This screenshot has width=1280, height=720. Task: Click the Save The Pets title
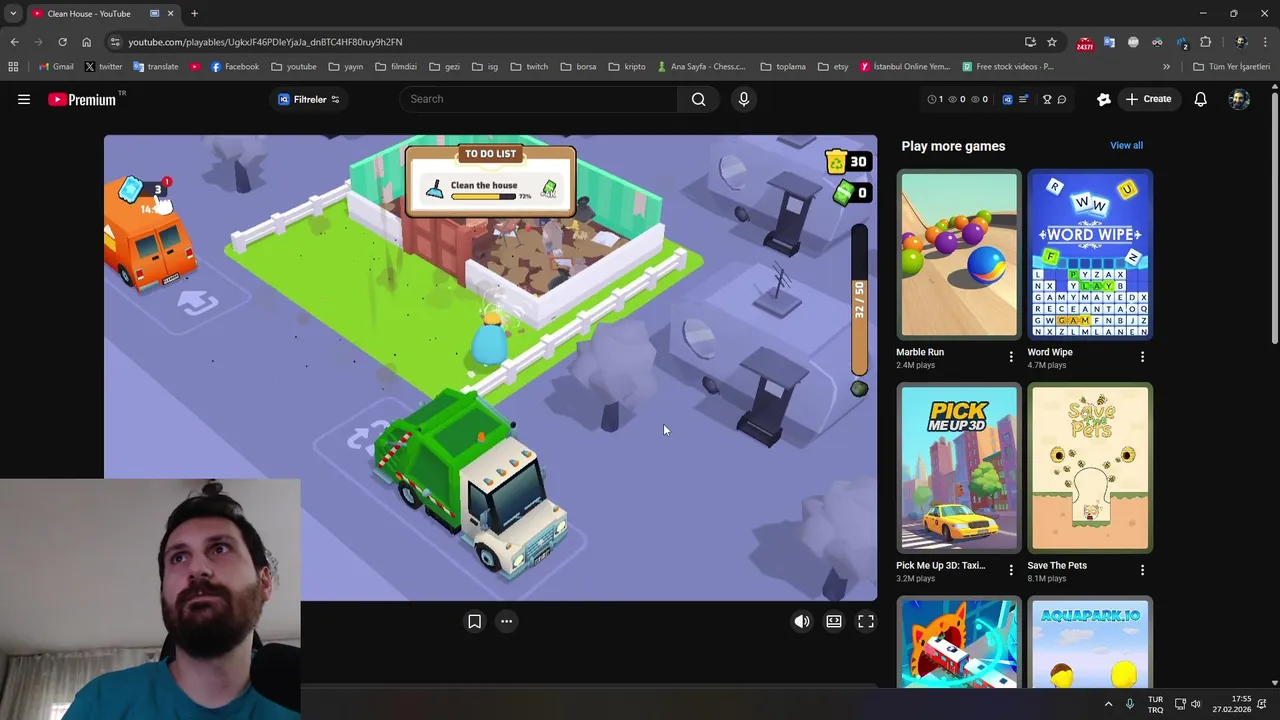(1057, 565)
